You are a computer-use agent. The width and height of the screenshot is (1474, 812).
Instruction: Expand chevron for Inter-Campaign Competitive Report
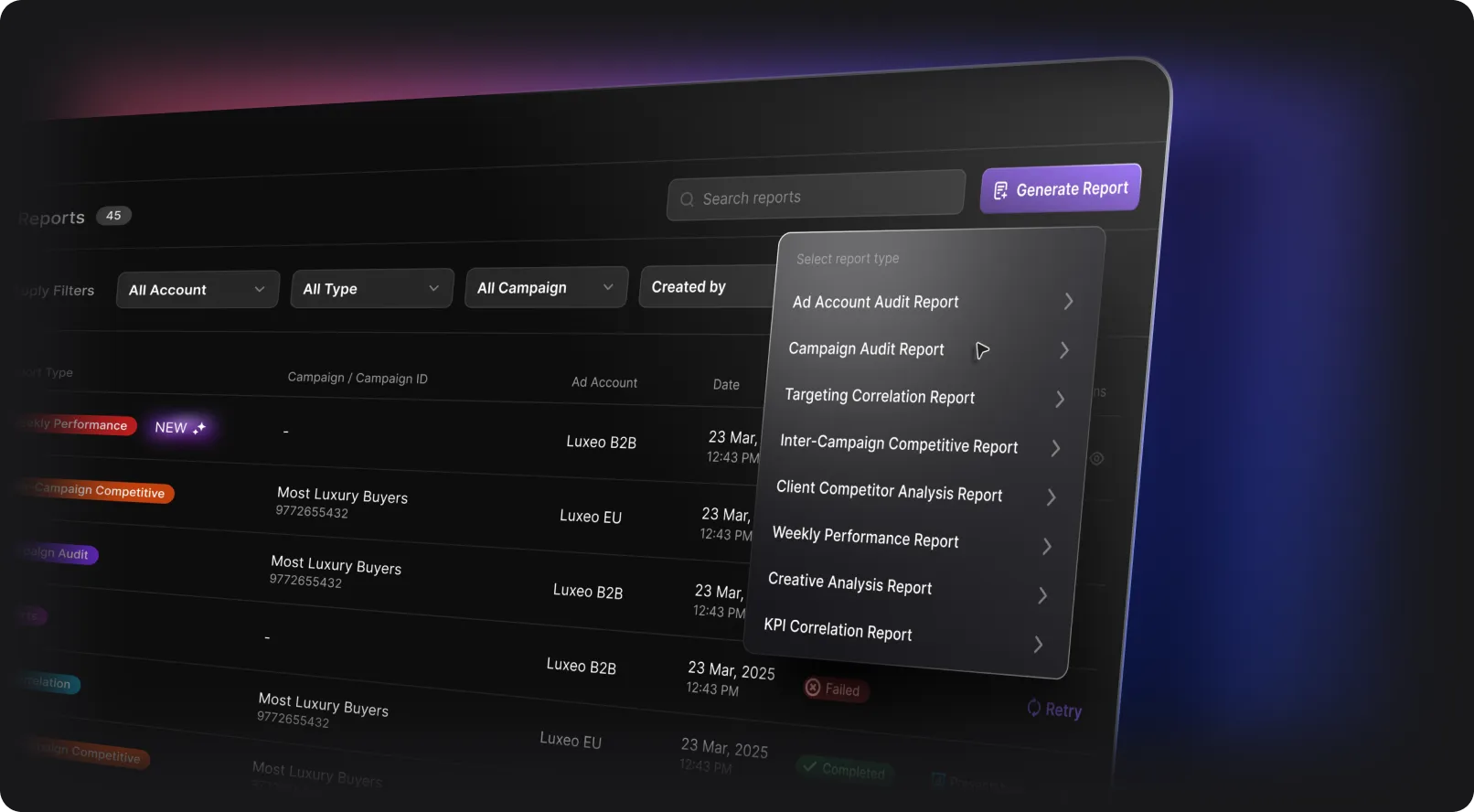click(x=1055, y=448)
